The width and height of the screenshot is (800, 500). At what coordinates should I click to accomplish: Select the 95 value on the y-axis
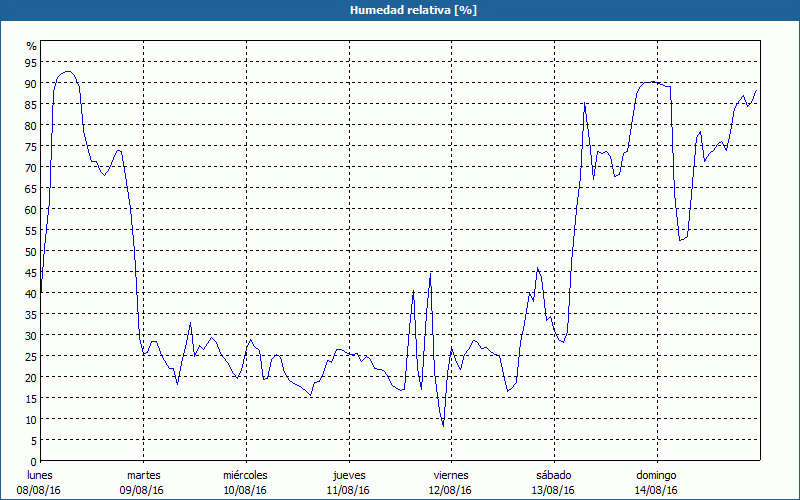click(x=31, y=63)
